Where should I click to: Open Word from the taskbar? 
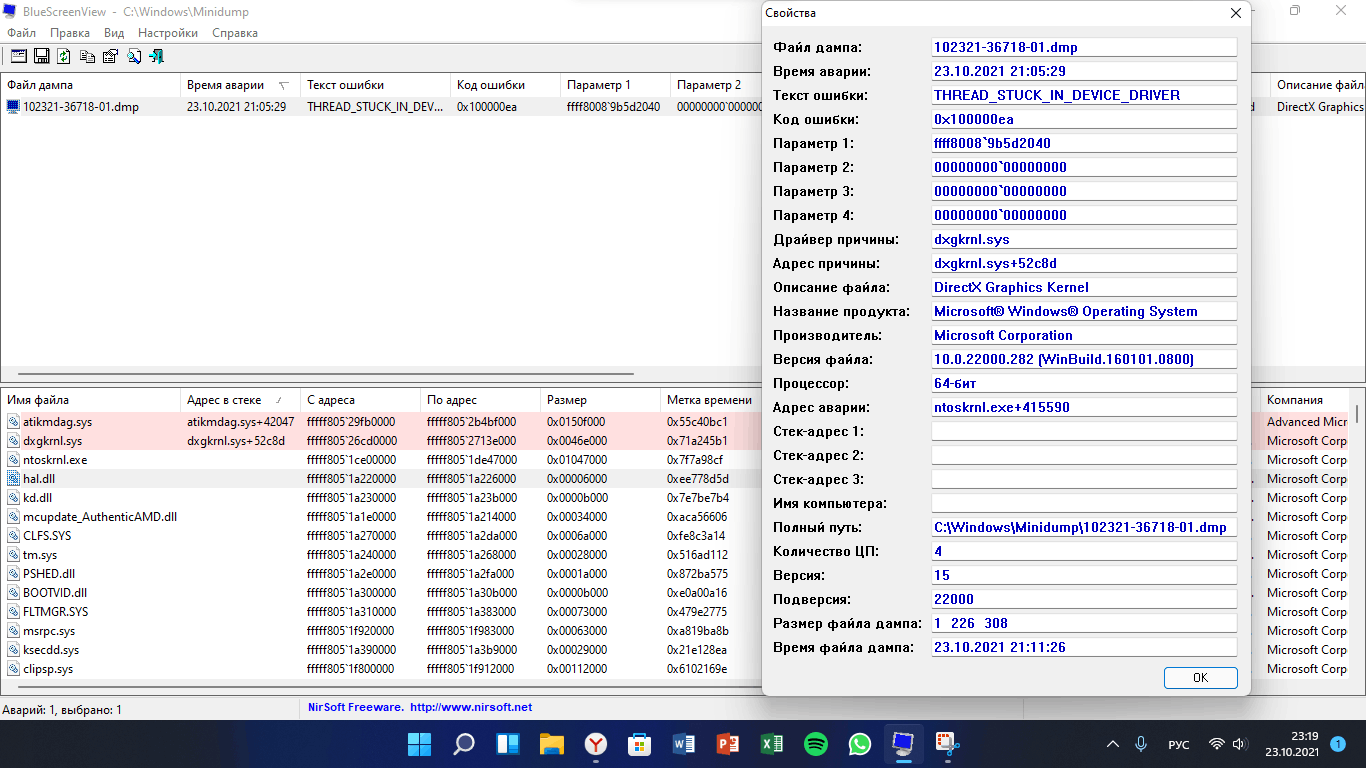[x=684, y=744]
